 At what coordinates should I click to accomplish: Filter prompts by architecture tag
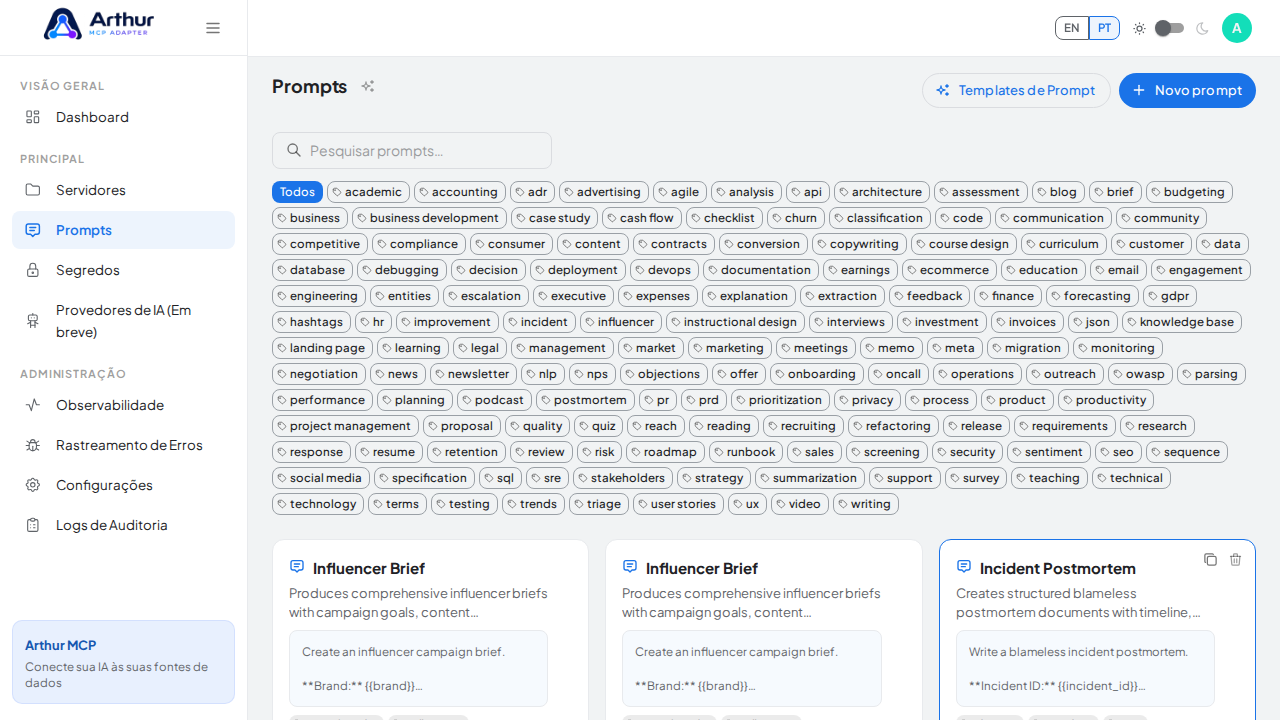882,192
